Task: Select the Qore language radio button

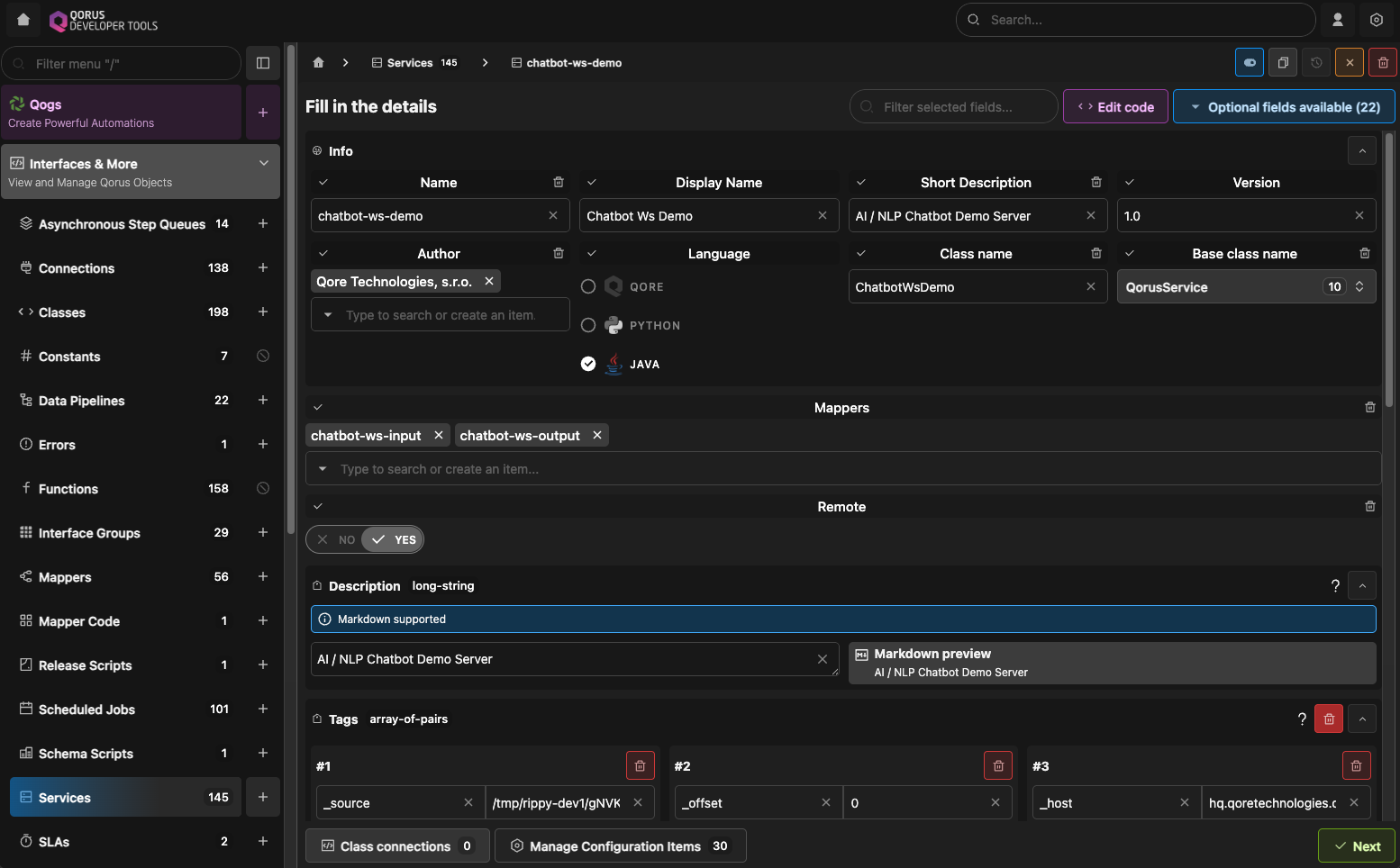Action: (x=588, y=287)
